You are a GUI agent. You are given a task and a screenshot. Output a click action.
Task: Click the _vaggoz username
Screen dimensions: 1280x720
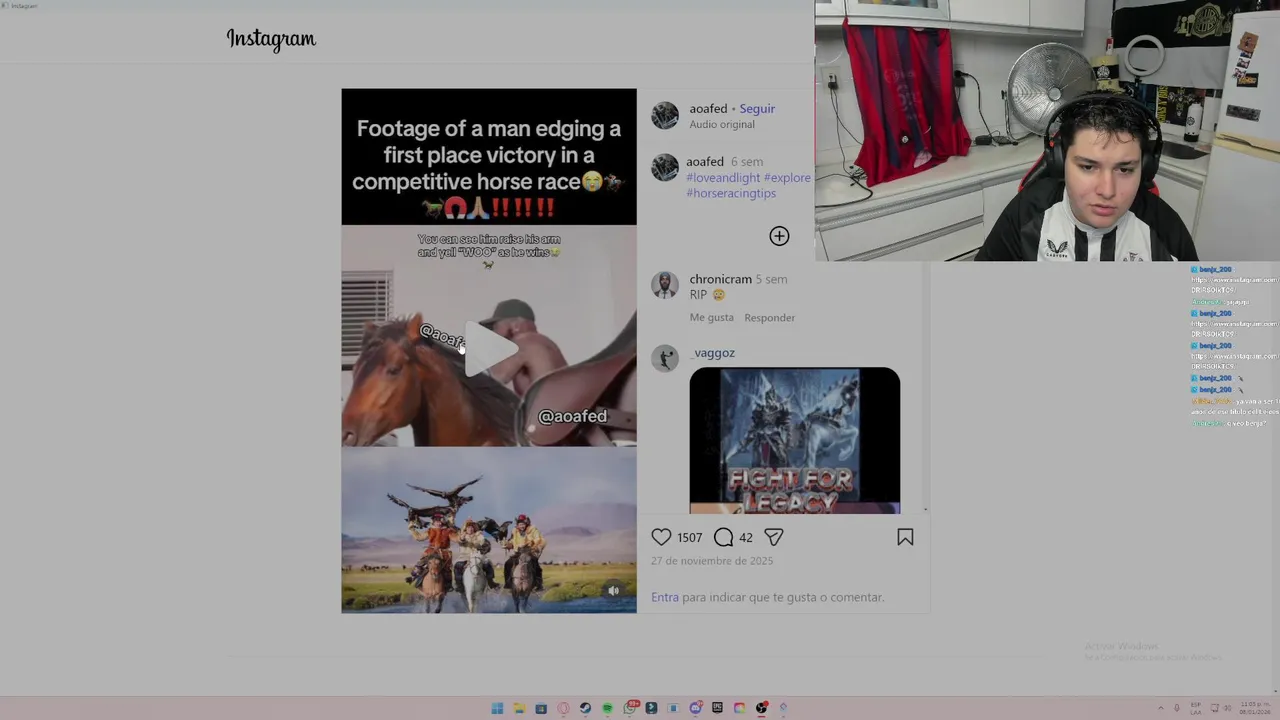(x=712, y=353)
